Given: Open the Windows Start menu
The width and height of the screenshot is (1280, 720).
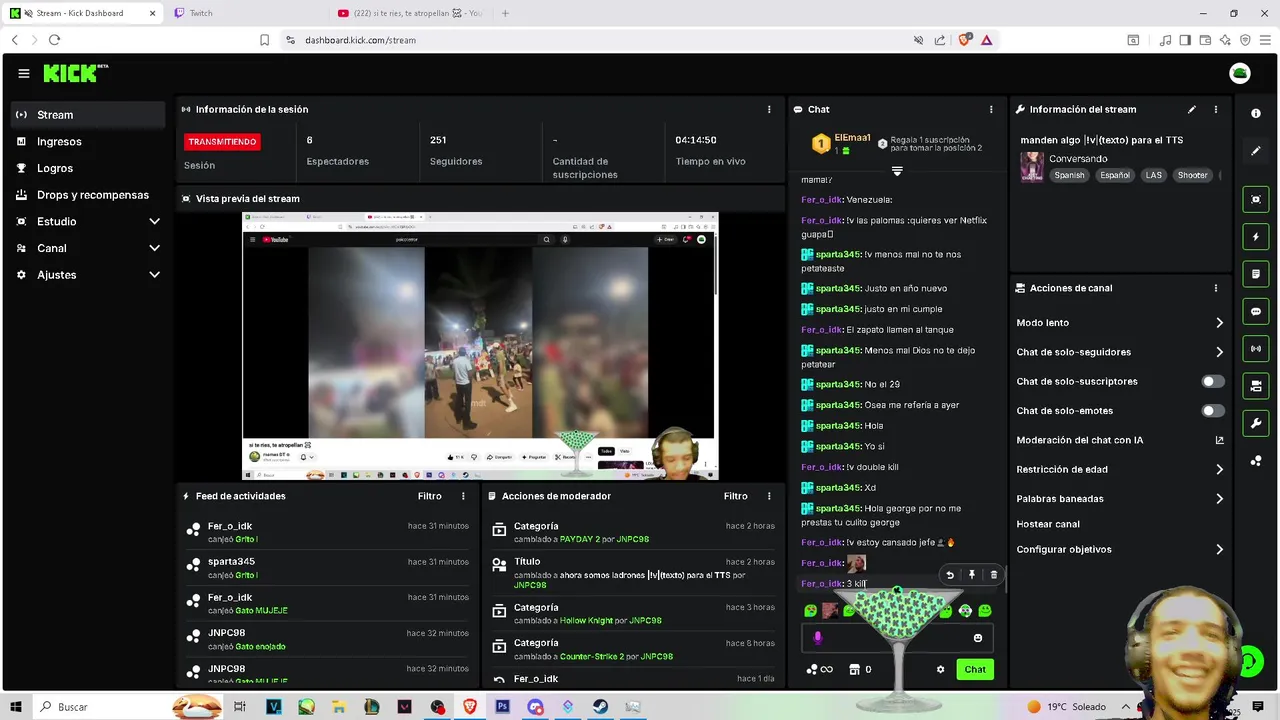Looking at the screenshot, I should (16, 707).
